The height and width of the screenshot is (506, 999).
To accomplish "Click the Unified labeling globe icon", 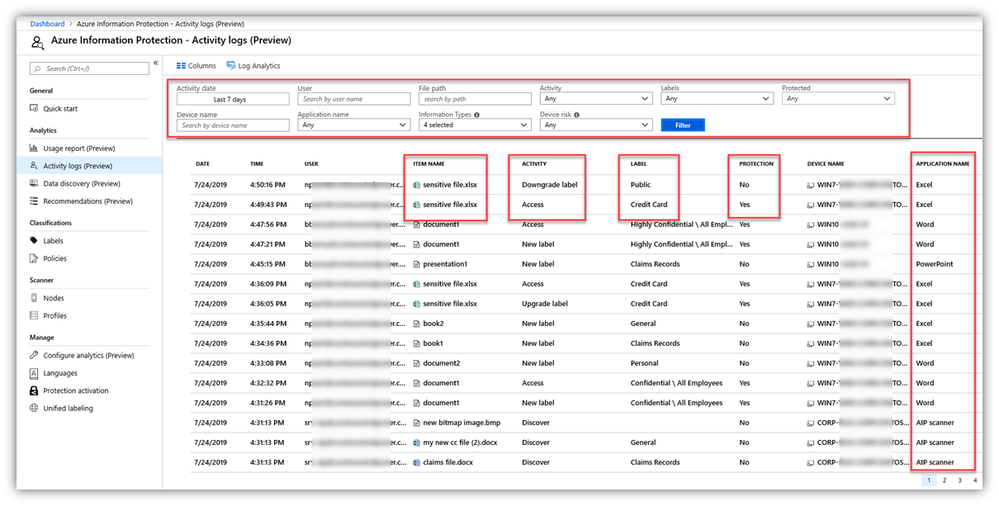I will [x=34, y=408].
